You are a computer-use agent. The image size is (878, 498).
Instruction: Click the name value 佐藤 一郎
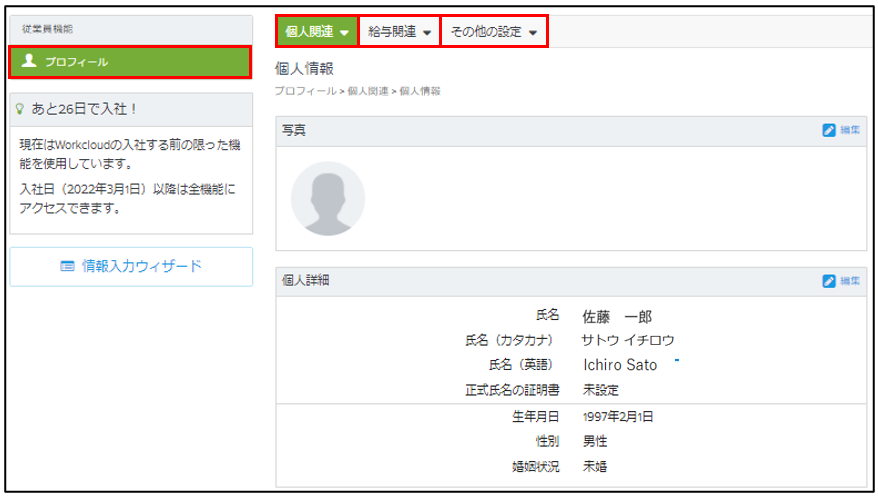click(x=617, y=317)
